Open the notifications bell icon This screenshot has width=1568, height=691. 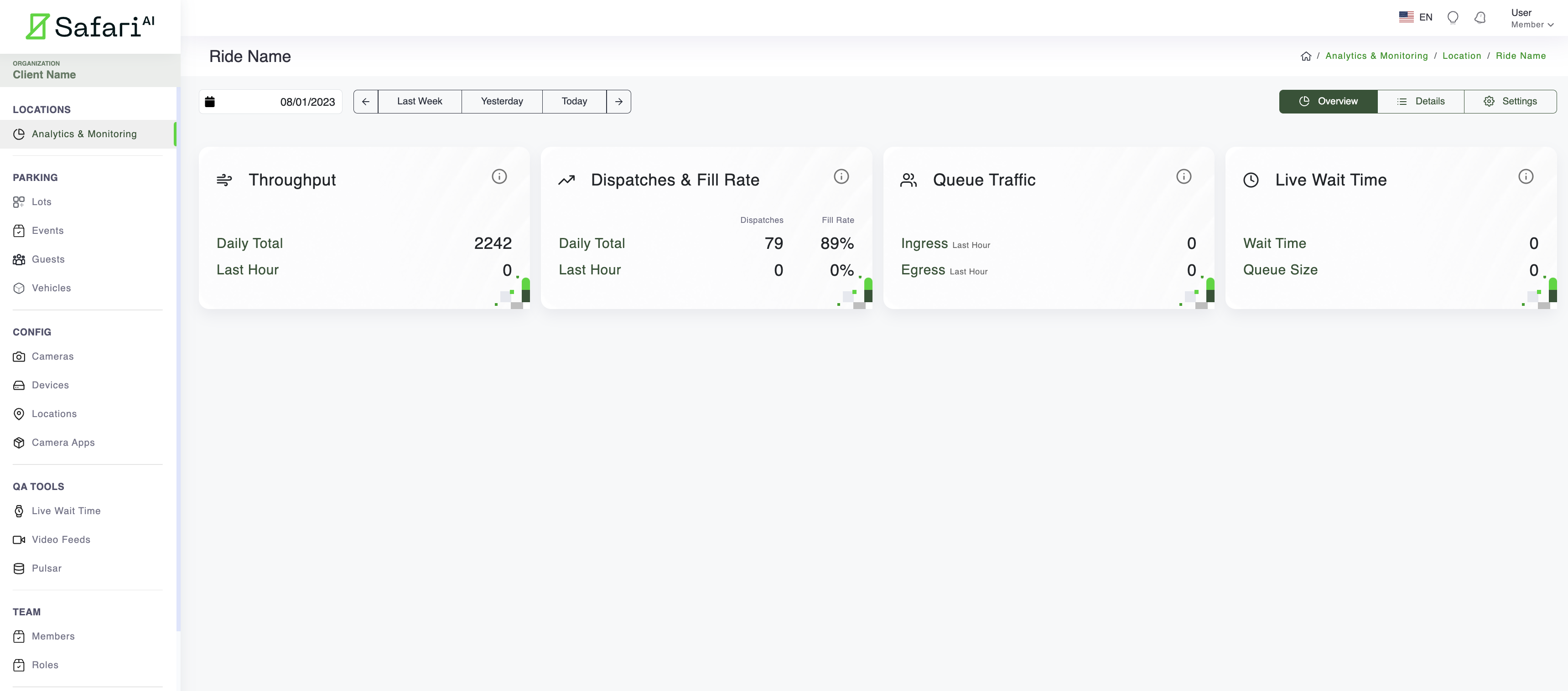coord(1480,18)
